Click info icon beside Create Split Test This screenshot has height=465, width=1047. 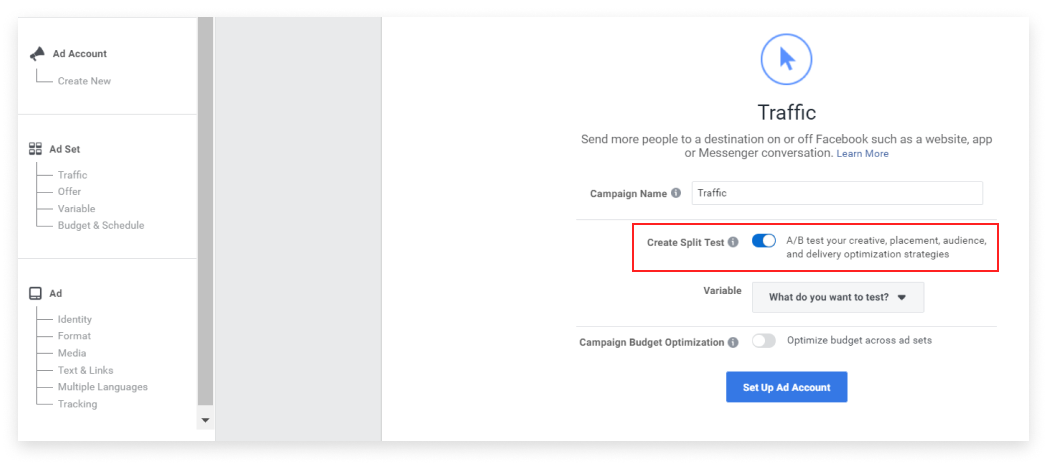tap(733, 243)
